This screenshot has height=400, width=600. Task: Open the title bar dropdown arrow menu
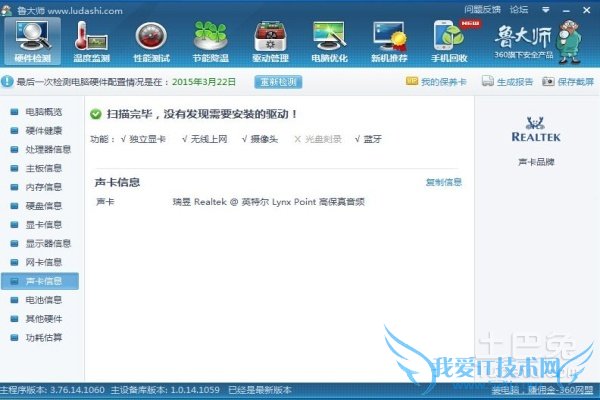click(x=546, y=10)
